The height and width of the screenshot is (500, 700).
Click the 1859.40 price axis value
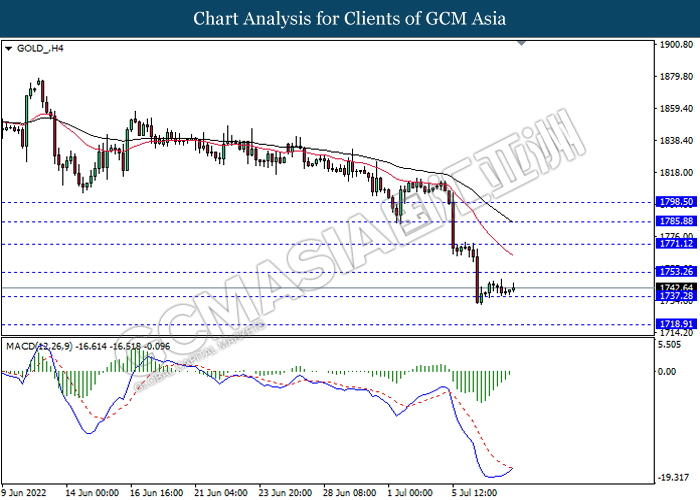click(676, 108)
